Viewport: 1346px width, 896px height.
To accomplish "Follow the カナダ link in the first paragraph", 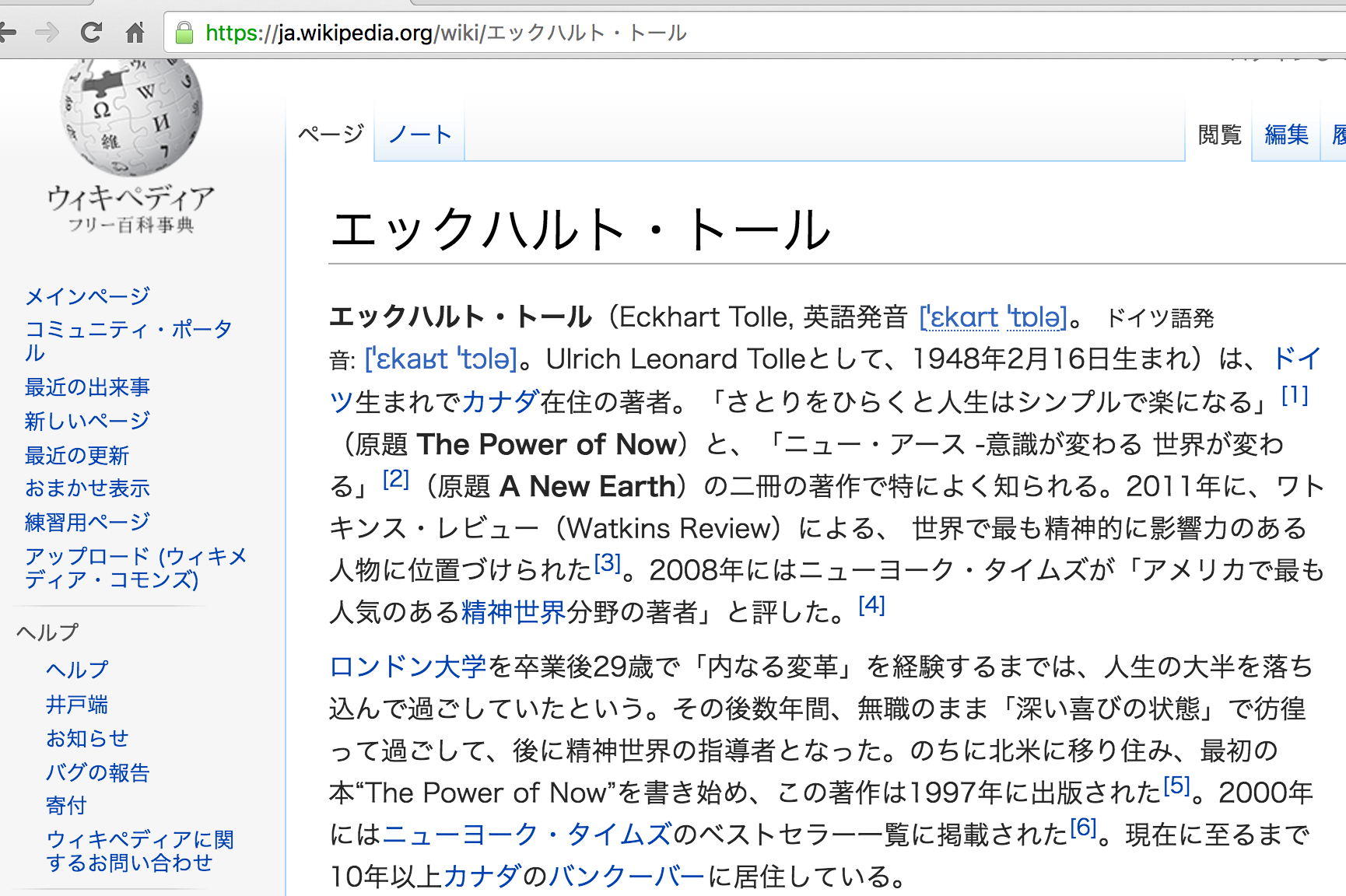I will pos(500,402).
